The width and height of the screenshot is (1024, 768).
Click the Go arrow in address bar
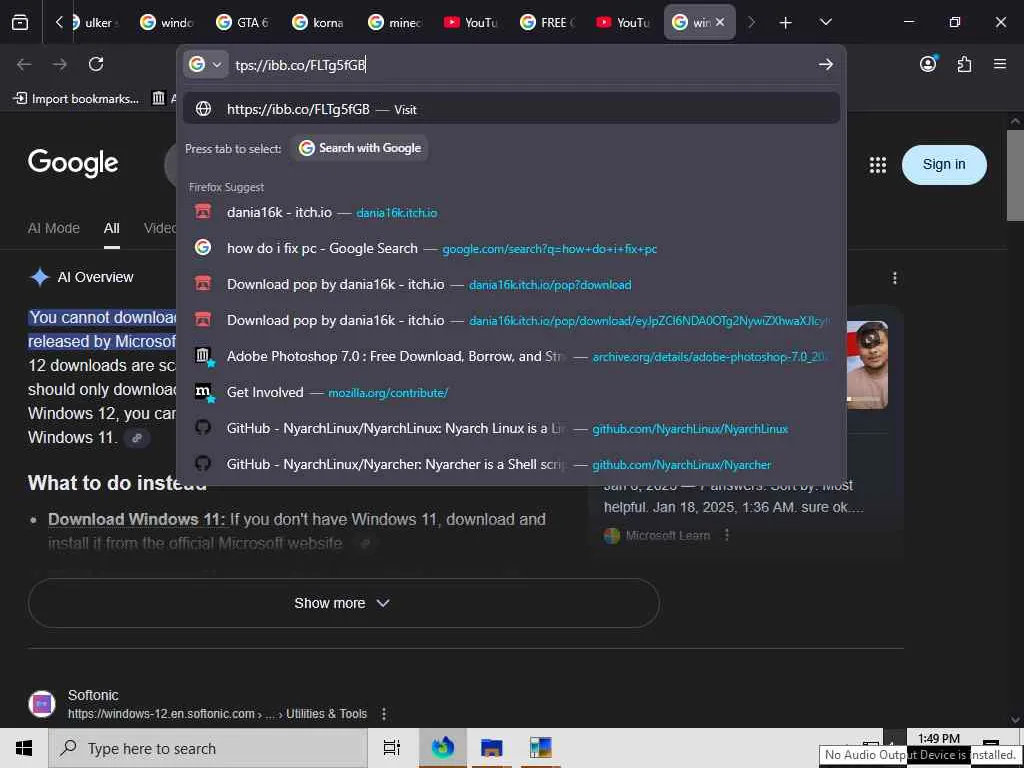click(x=825, y=64)
